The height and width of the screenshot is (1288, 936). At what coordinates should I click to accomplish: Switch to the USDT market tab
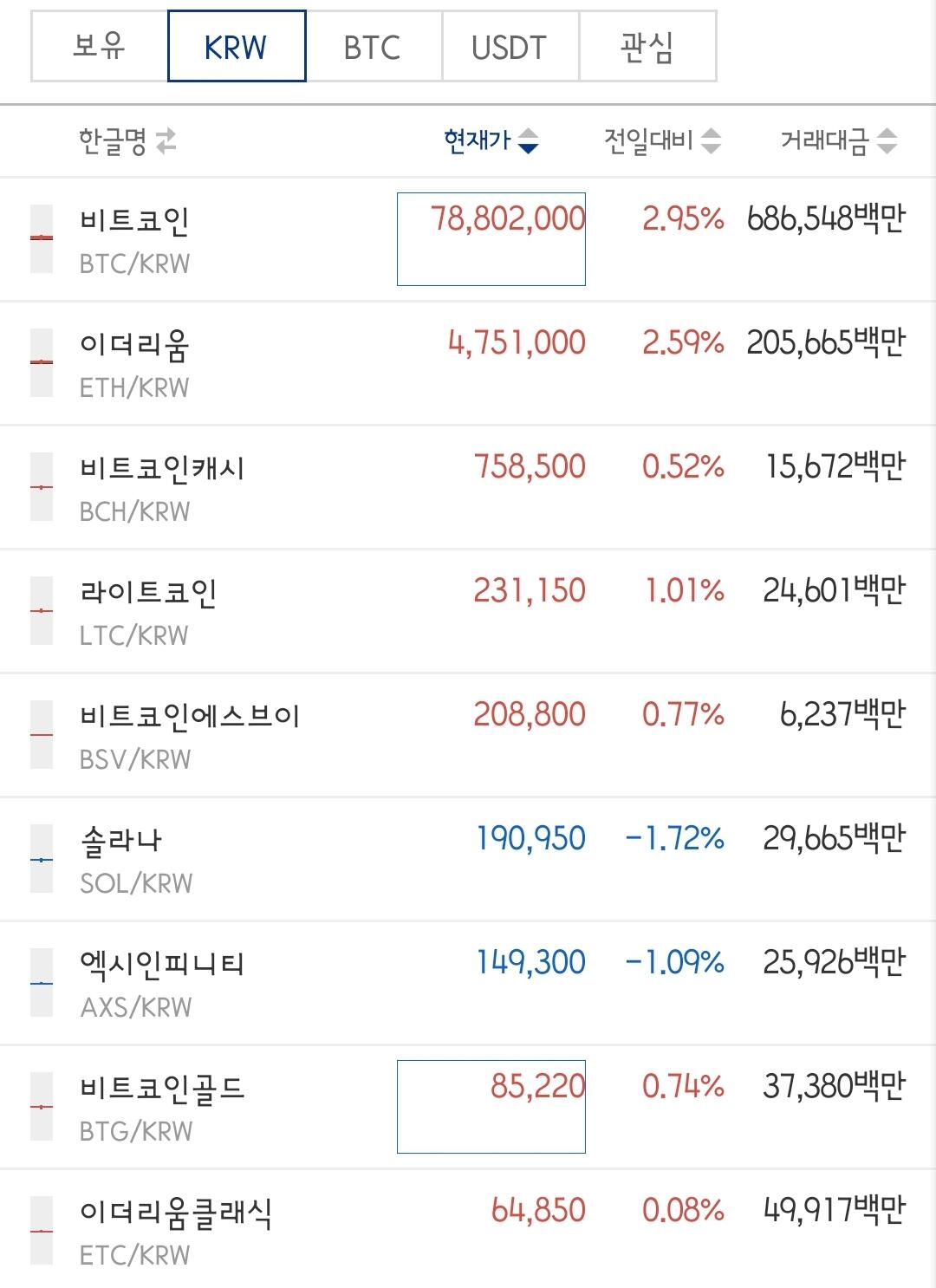click(510, 46)
